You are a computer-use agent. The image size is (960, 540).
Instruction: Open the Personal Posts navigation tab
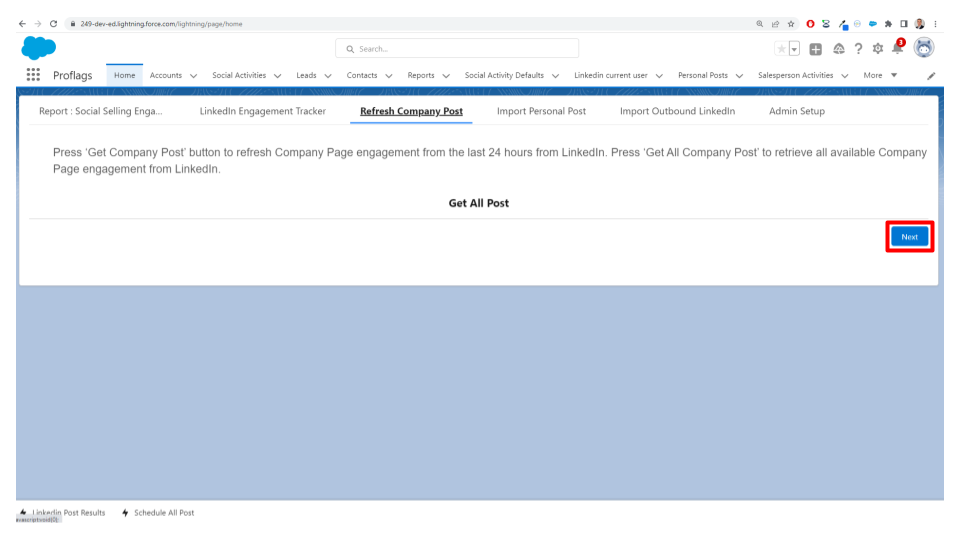[x=703, y=75]
